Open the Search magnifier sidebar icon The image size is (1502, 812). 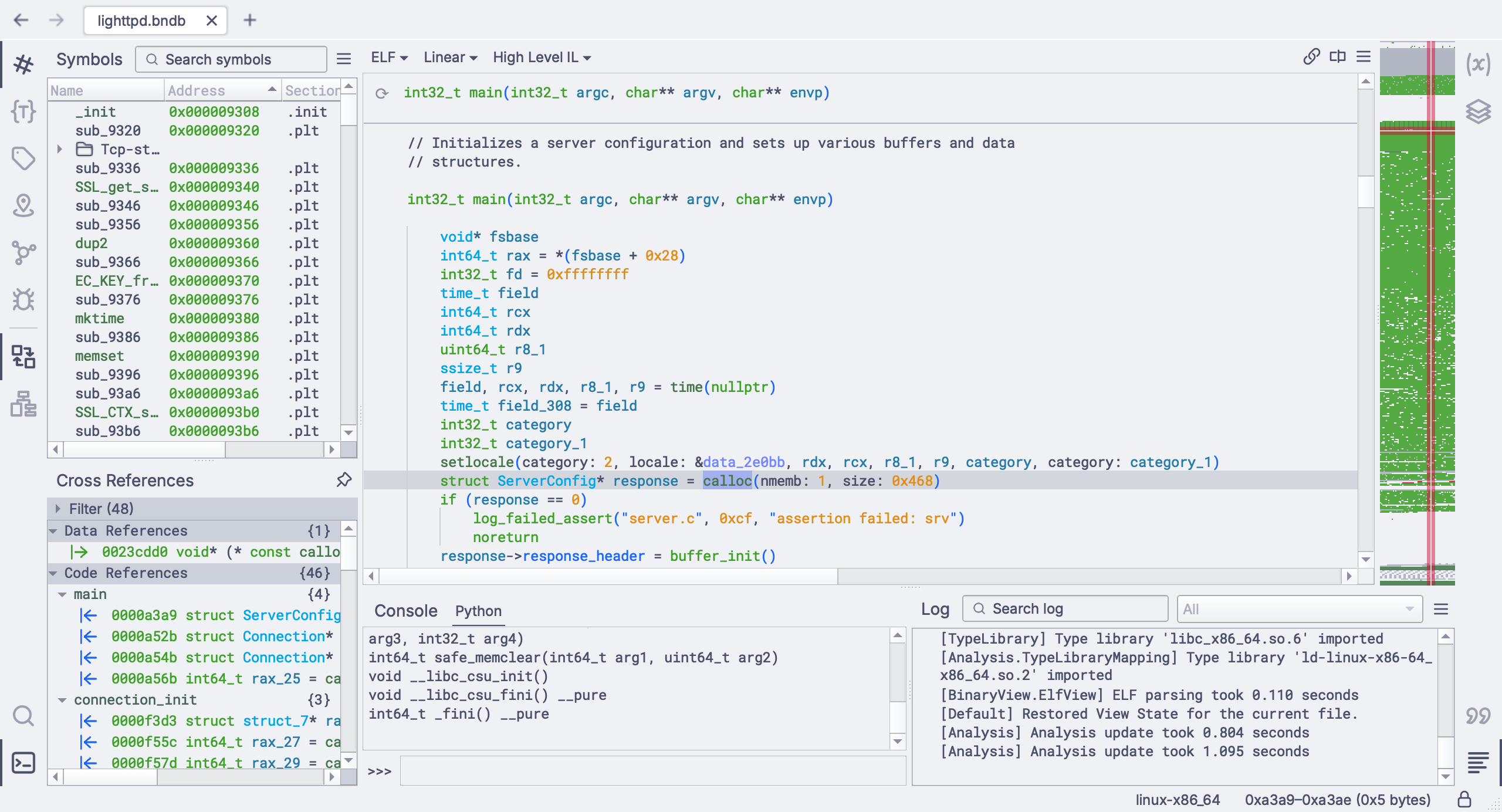pos(23,715)
